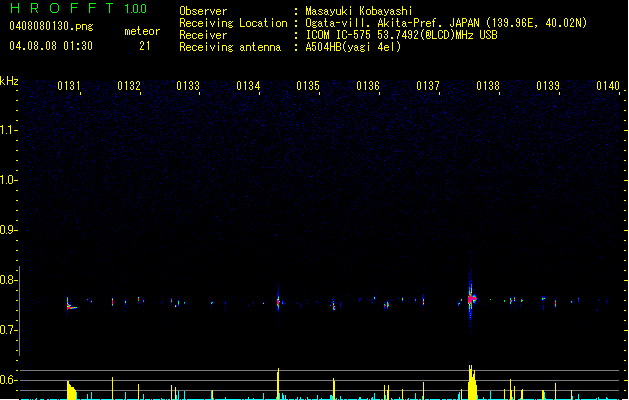The image size is (629, 400).
Task: Click the 1.1 kHz axis label
Action: click(x=8, y=130)
